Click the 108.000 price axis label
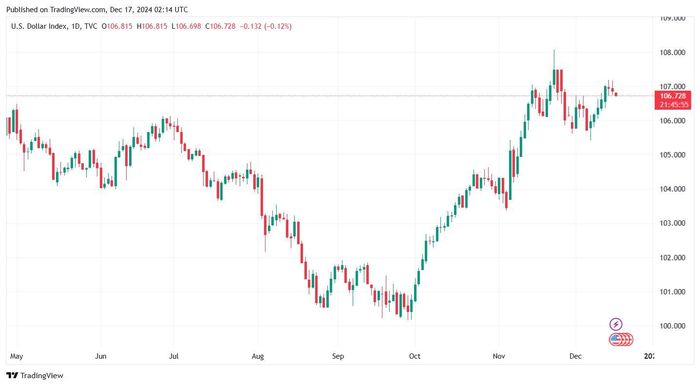The image size is (700, 386). (x=672, y=53)
